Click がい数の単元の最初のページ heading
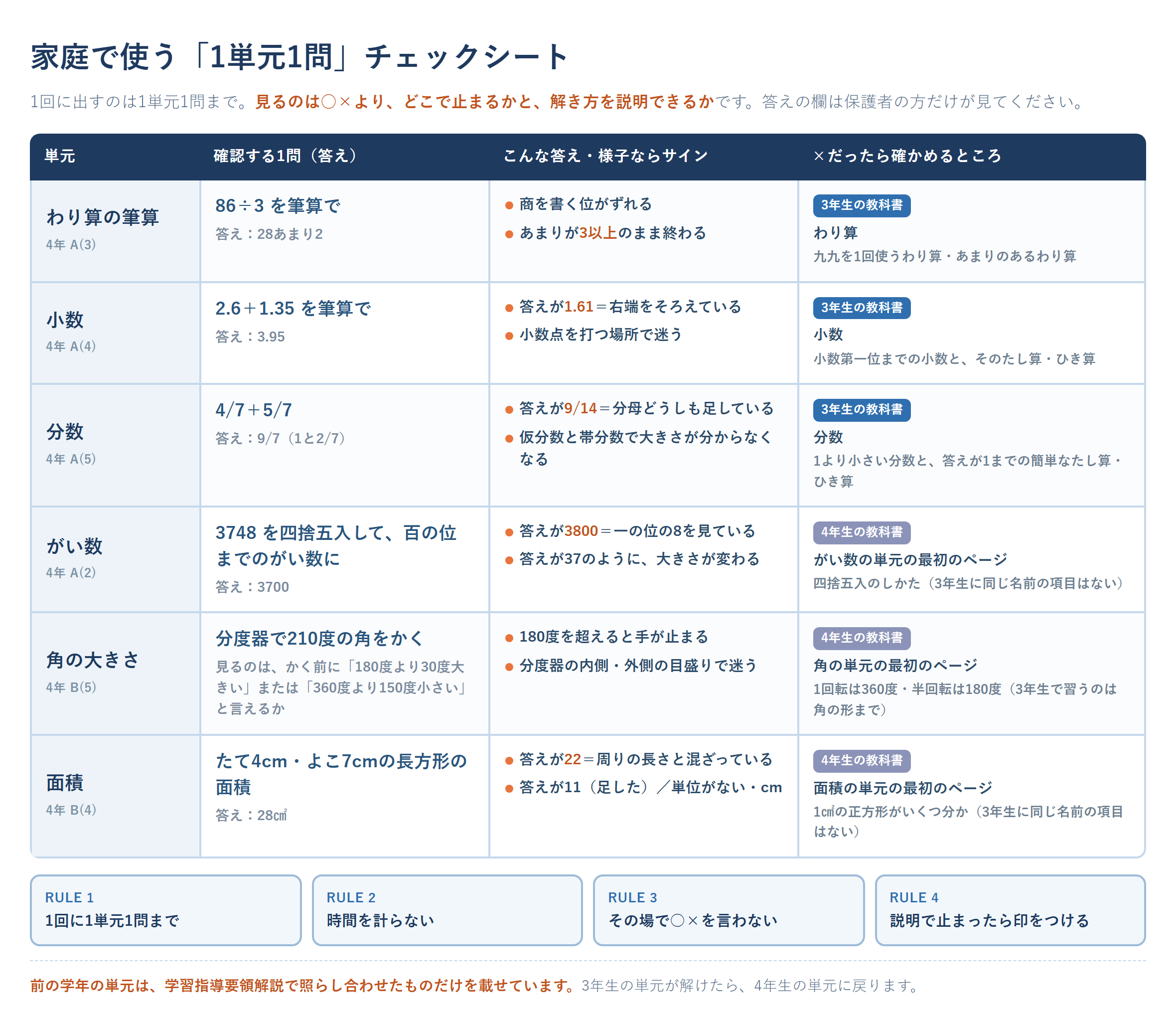The image size is (1176, 1028). pos(910,560)
